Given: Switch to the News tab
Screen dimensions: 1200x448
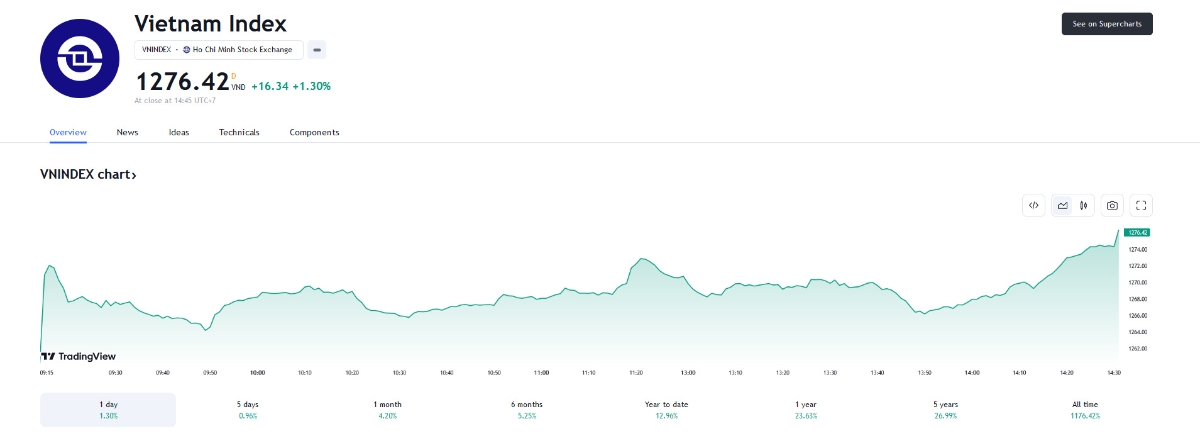Looking at the screenshot, I should pos(127,132).
